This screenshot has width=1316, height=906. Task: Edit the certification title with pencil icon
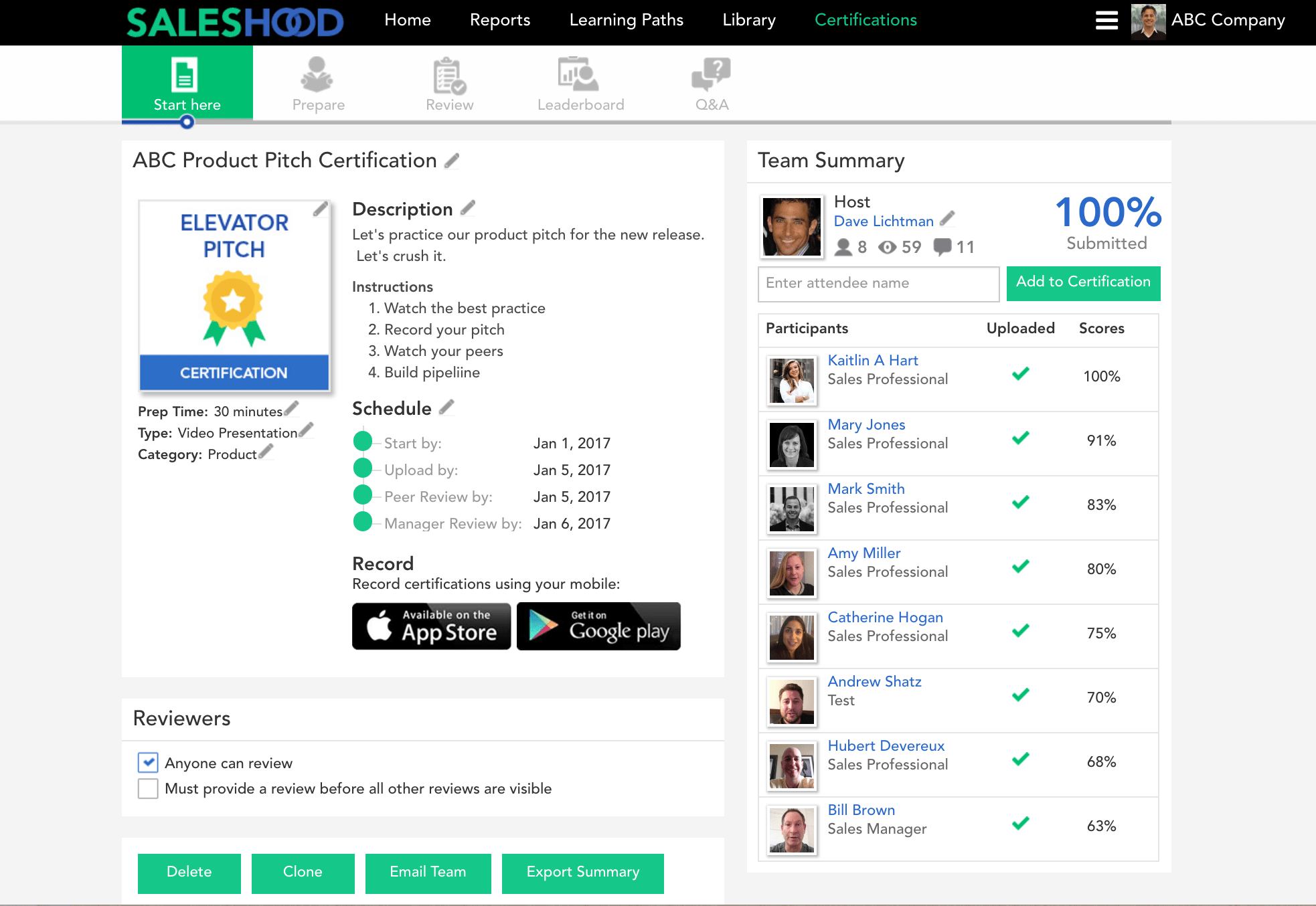[x=453, y=161]
